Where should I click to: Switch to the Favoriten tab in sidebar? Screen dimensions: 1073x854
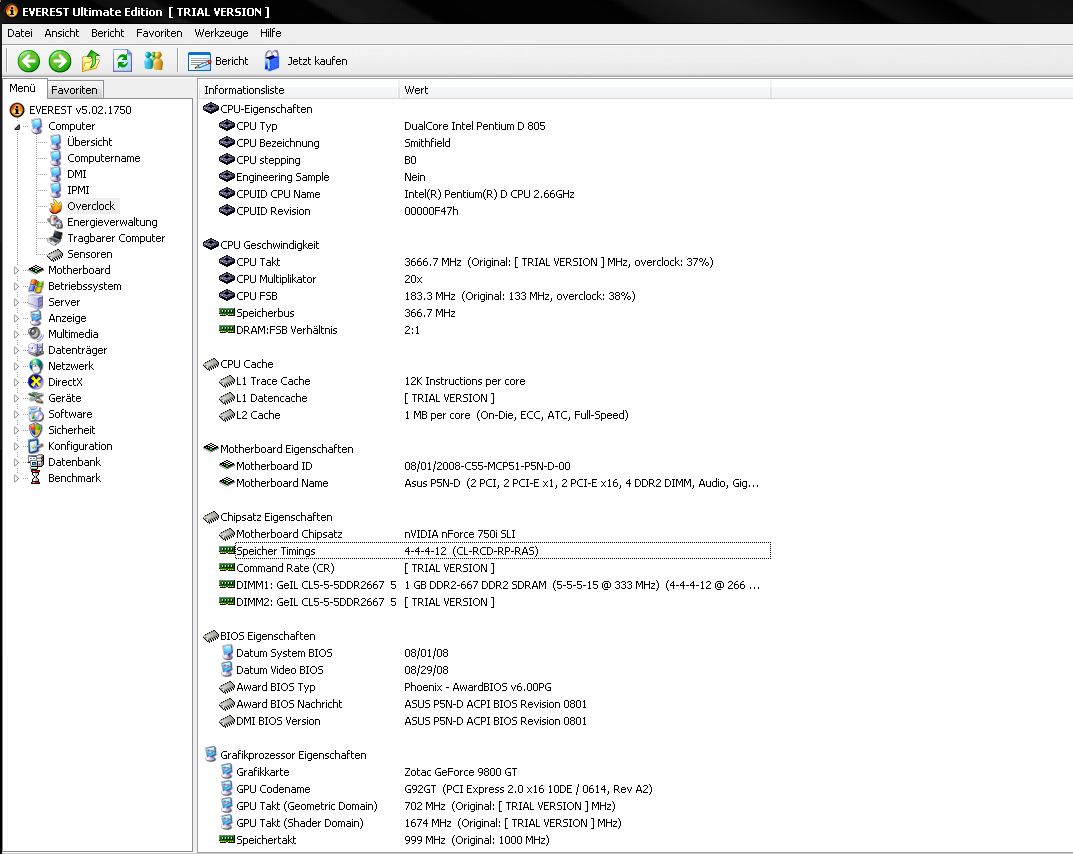(x=75, y=90)
